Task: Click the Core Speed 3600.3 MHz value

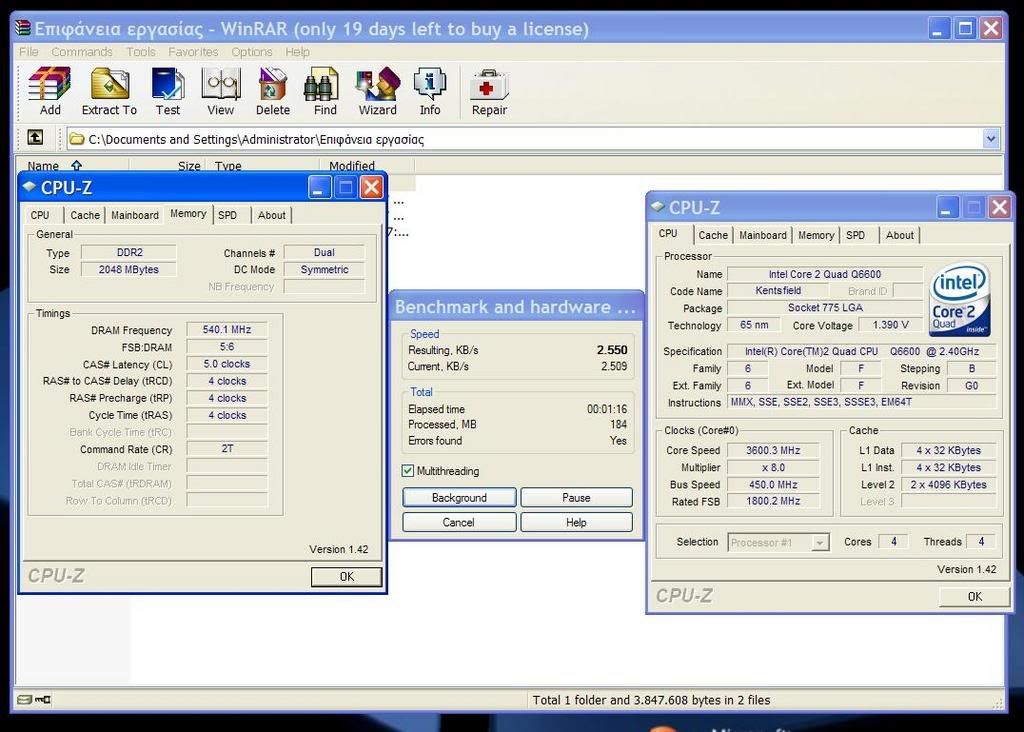Action: (x=773, y=450)
